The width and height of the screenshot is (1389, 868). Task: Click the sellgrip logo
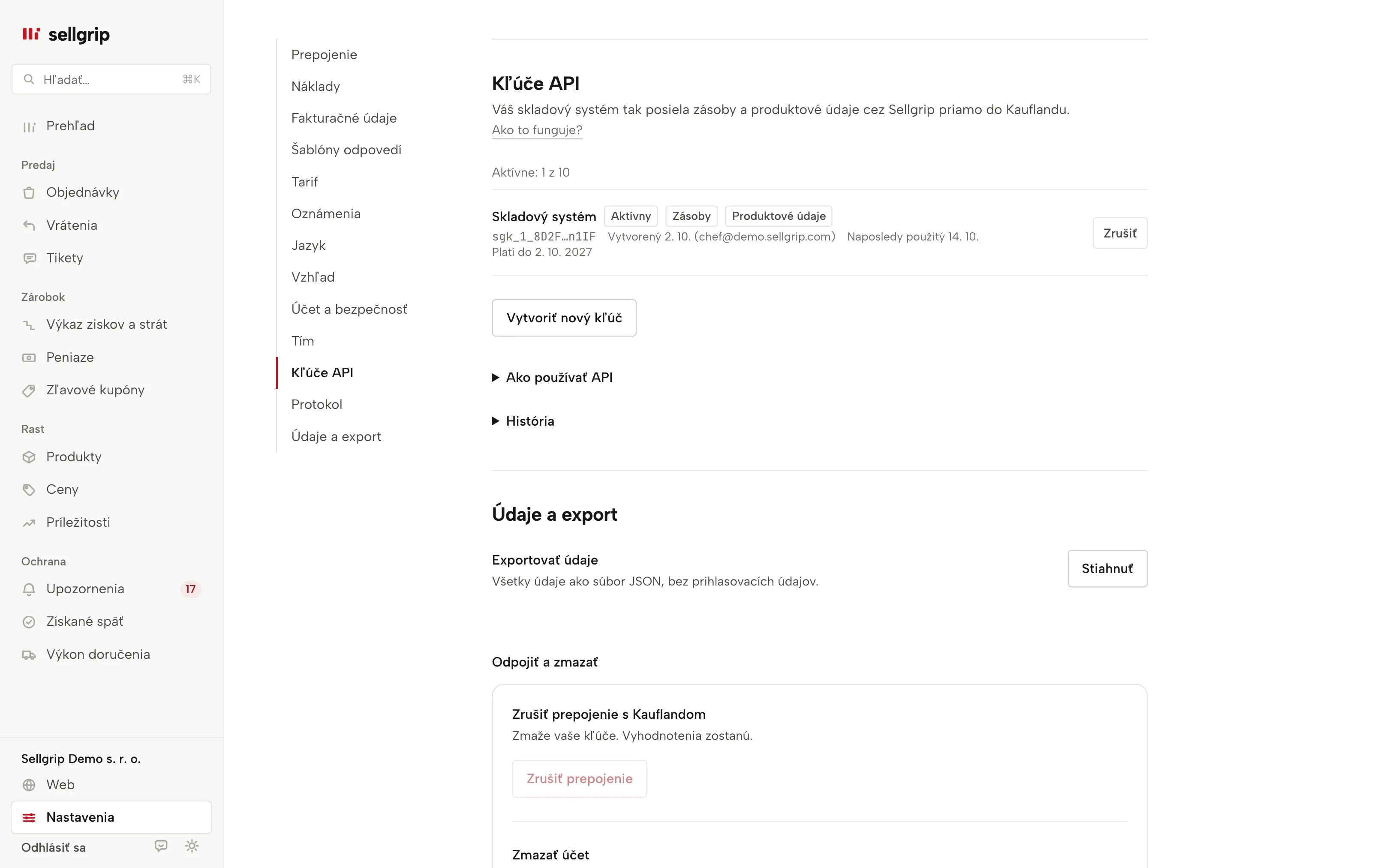click(66, 34)
